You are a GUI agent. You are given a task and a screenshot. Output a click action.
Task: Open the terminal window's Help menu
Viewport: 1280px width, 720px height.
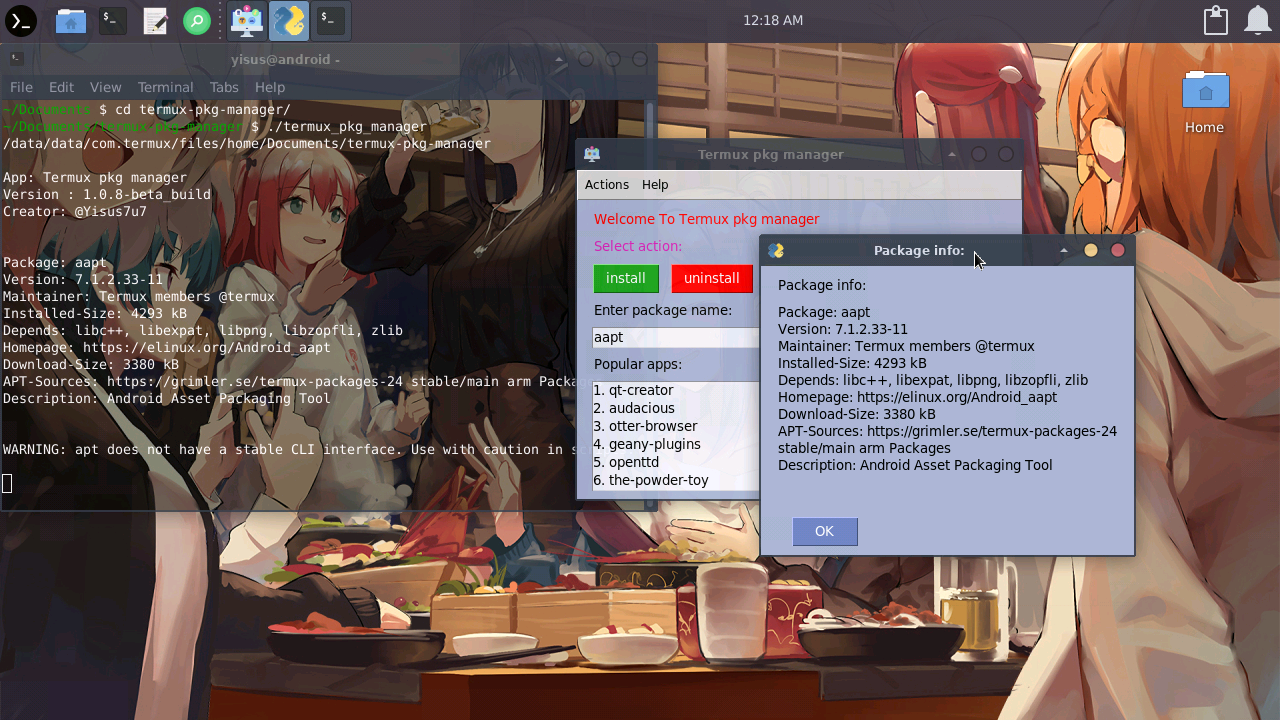[270, 87]
